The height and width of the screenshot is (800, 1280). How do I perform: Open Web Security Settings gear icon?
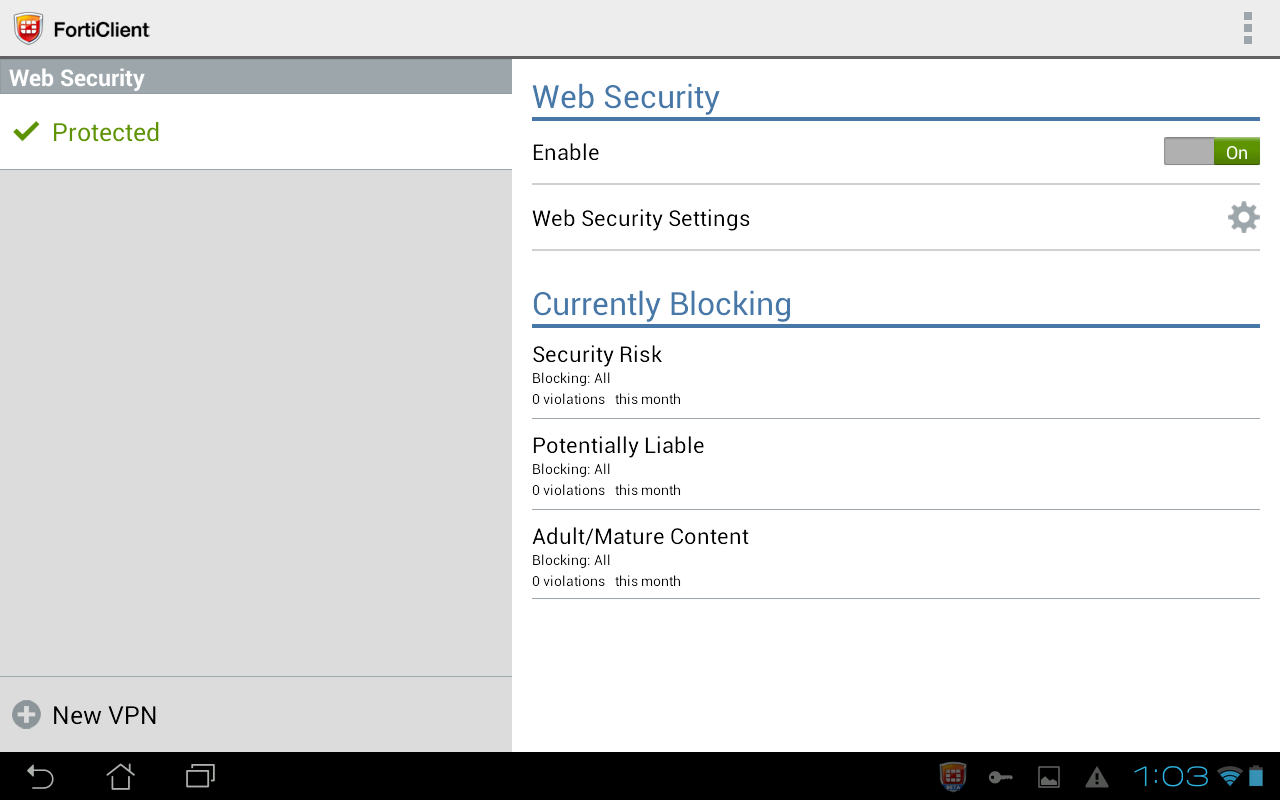(1243, 217)
